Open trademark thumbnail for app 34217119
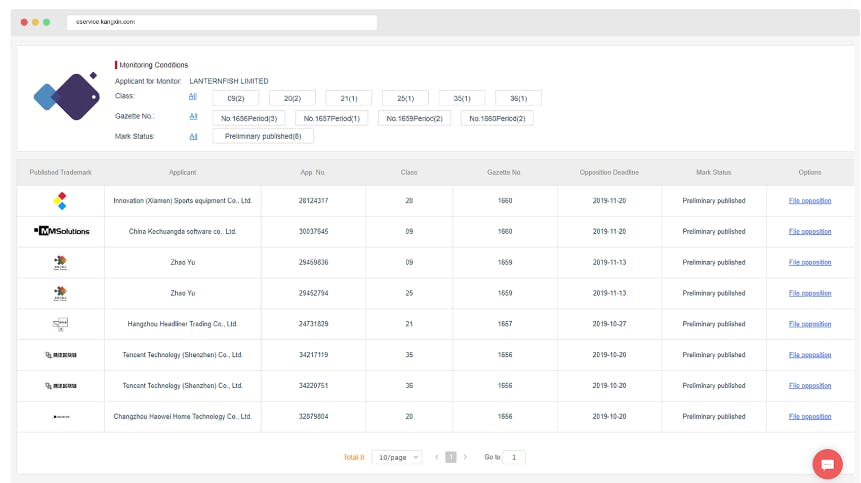This screenshot has height=483, width=861. tap(60, 355)
